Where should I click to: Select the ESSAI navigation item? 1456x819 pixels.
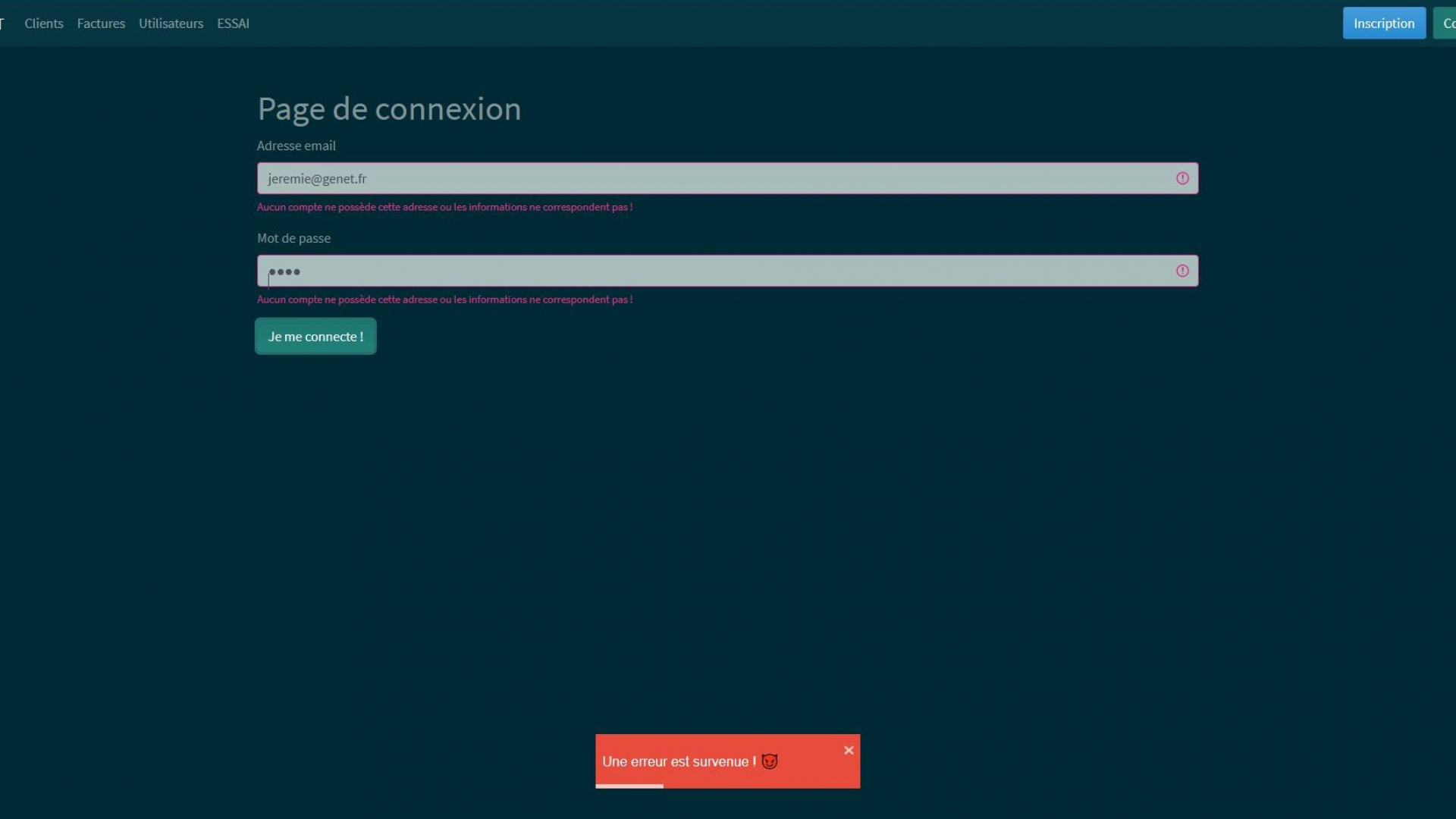[x=233, y=24]
